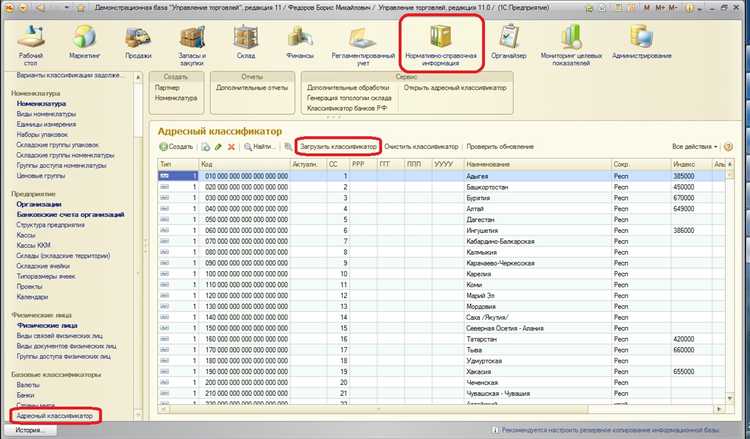The width and height of the screenshot is (750, 439).
Task: Click Открыть адресный классификатор command
Action: (x=455, y=88)
